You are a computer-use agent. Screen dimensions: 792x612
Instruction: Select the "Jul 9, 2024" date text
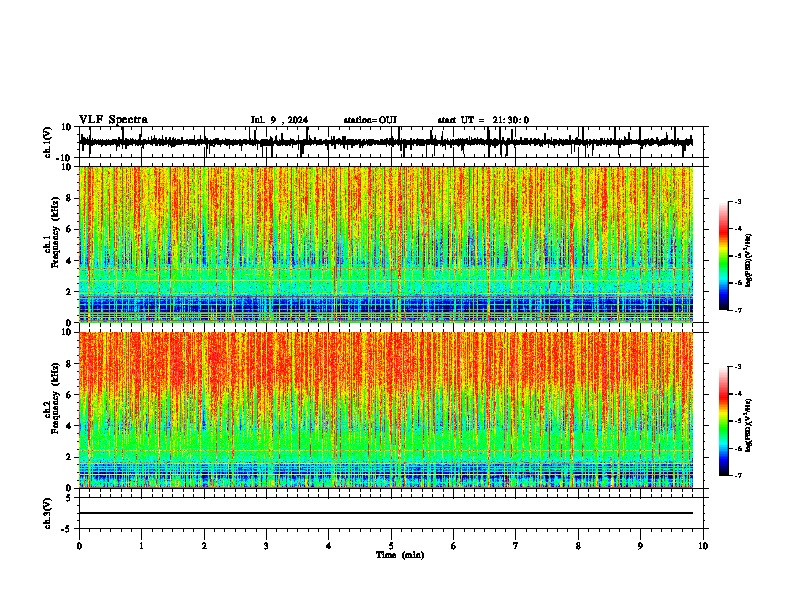(279, 120)
